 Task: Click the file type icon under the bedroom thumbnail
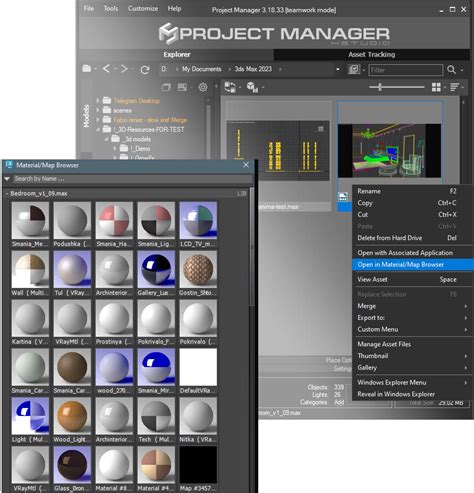[x=343, y=197]
